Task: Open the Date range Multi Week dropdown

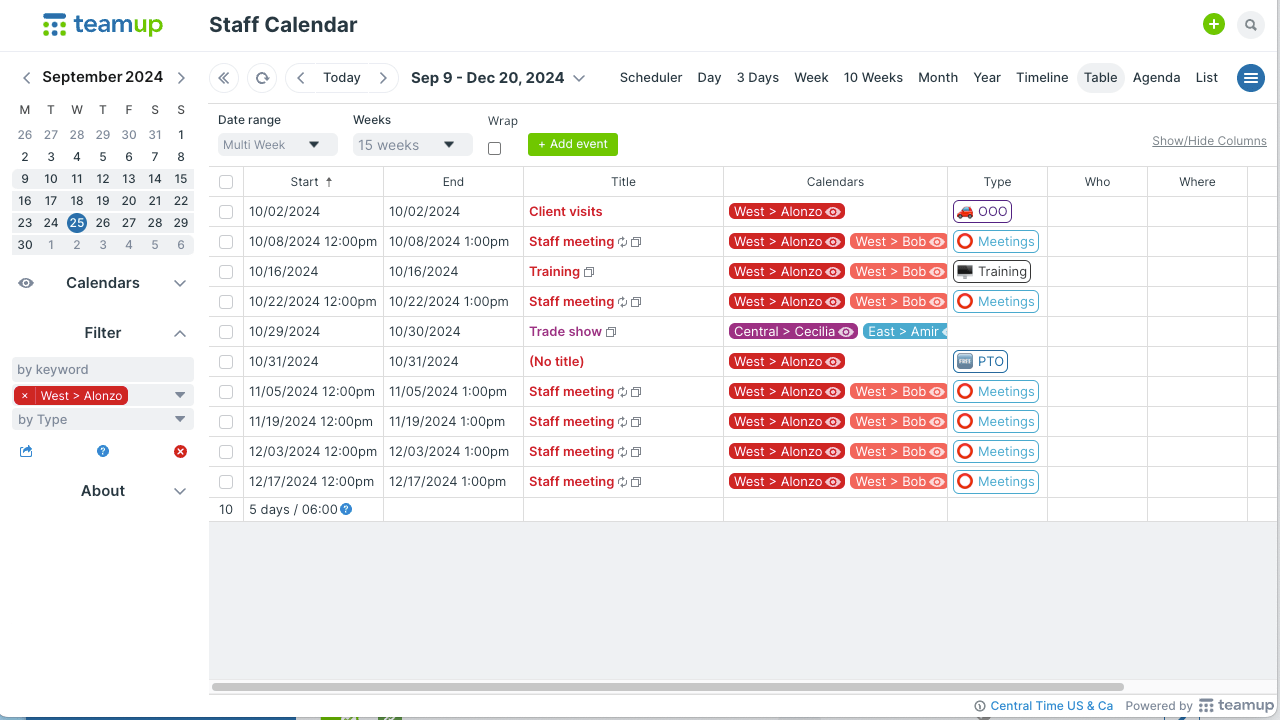Action: pyautogui.click(x=278, y=145)
